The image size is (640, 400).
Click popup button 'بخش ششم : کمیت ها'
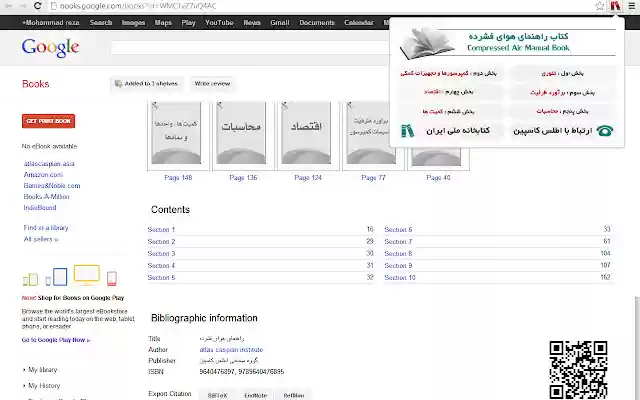click(x=449, y=111)
